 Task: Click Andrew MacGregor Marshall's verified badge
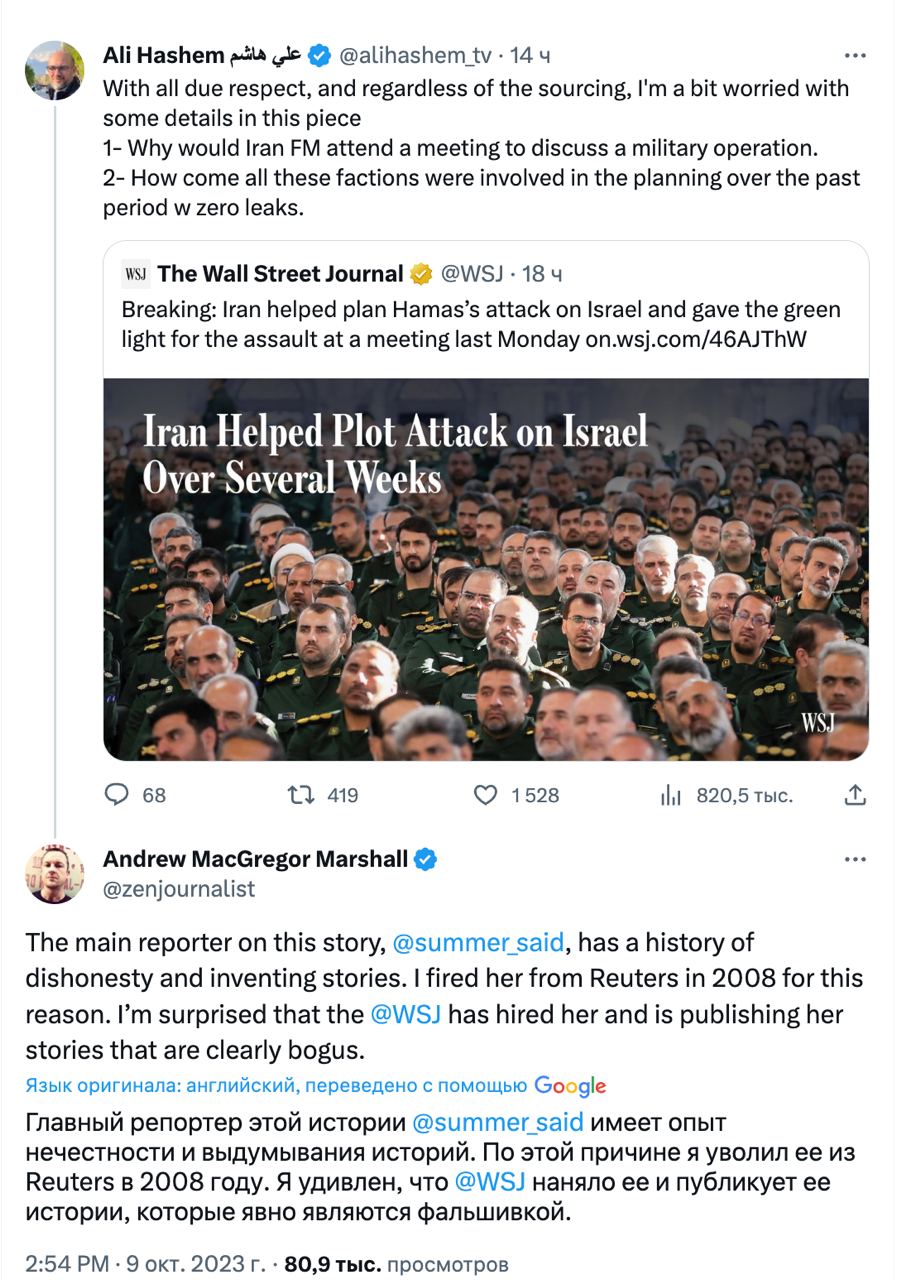click(426, 859)
